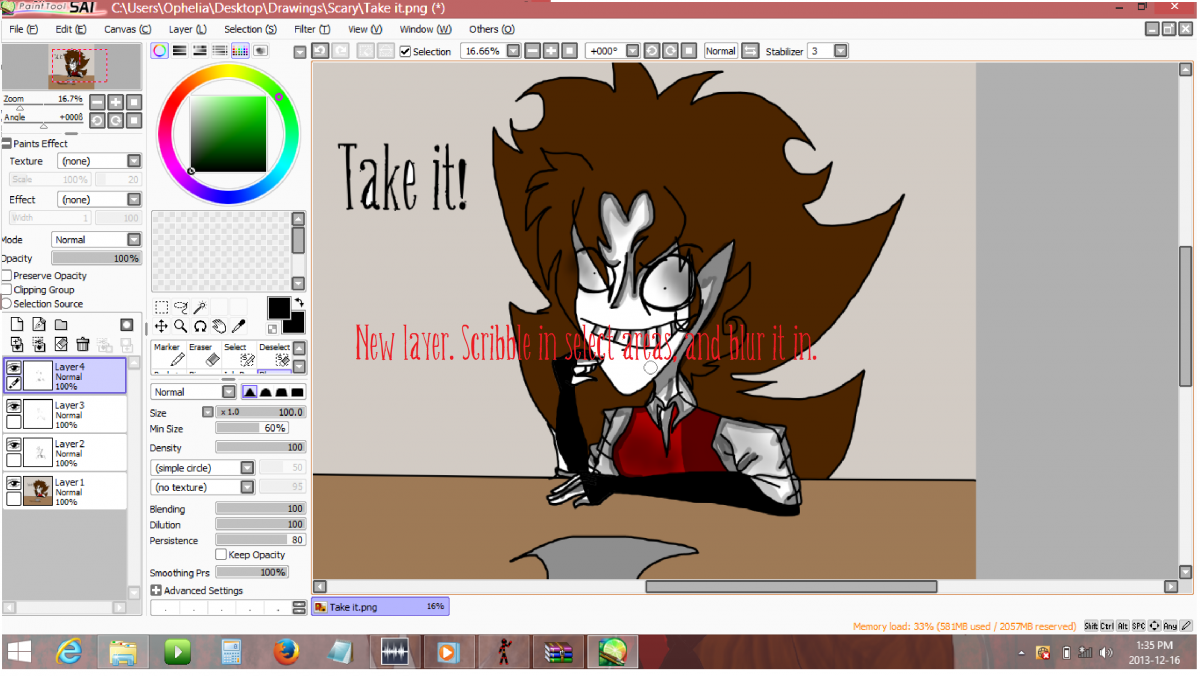Open Firefox from the taskbar
This screenshot has width=1200, height=676.
[286, 653]
